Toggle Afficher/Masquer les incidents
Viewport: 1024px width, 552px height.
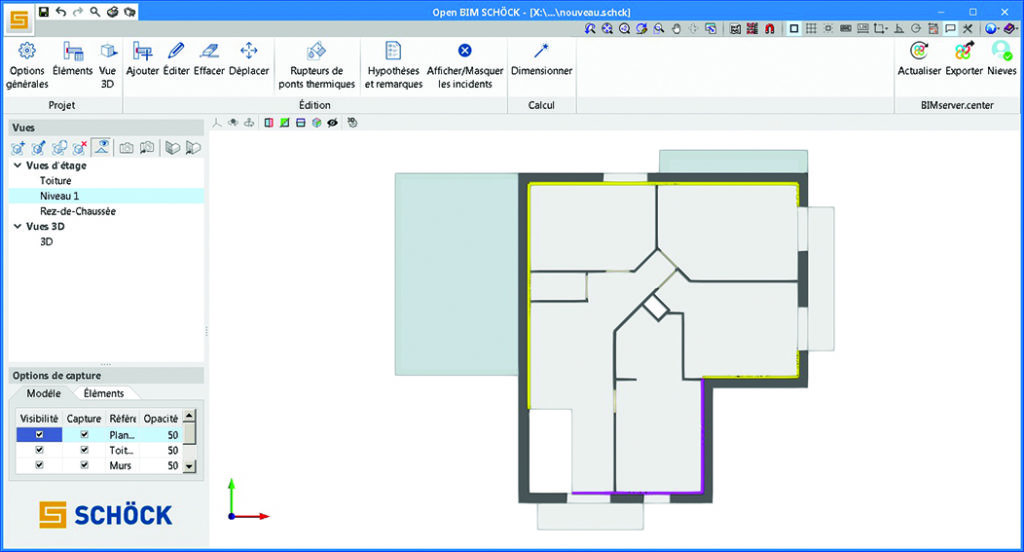click(x=465, y=65)
